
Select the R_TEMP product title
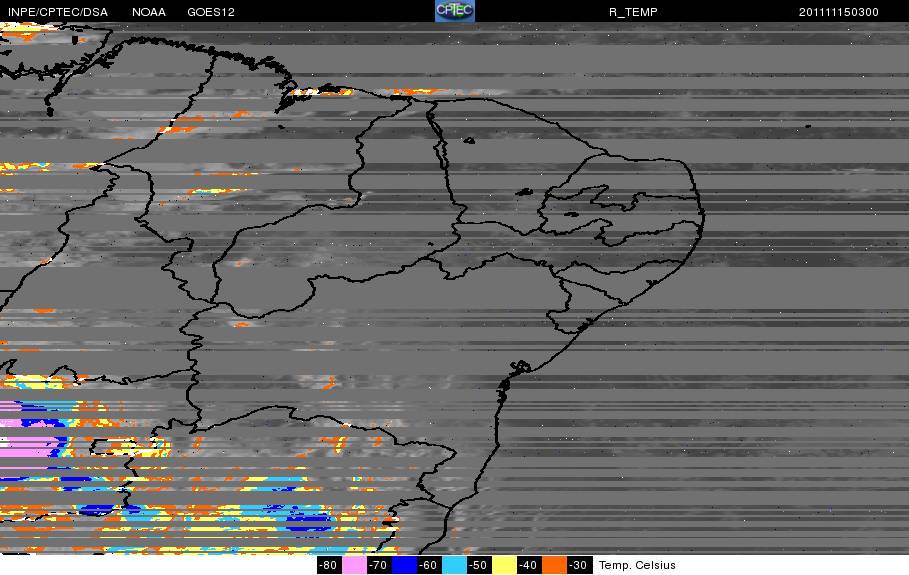click(x=633, y=12)
